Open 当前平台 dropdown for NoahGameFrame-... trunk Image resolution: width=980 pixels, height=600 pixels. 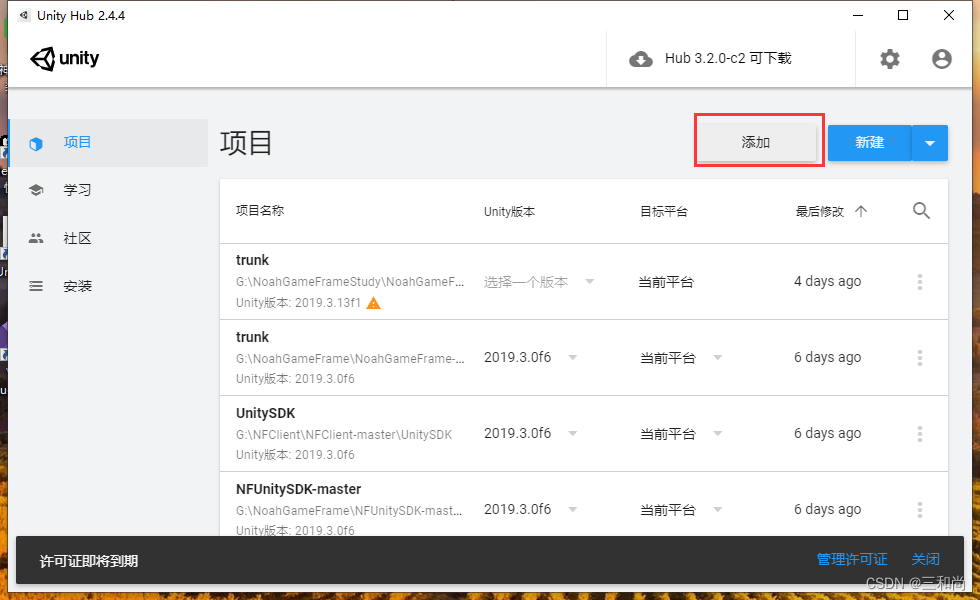pyautogui.click(x=681, y=358)
